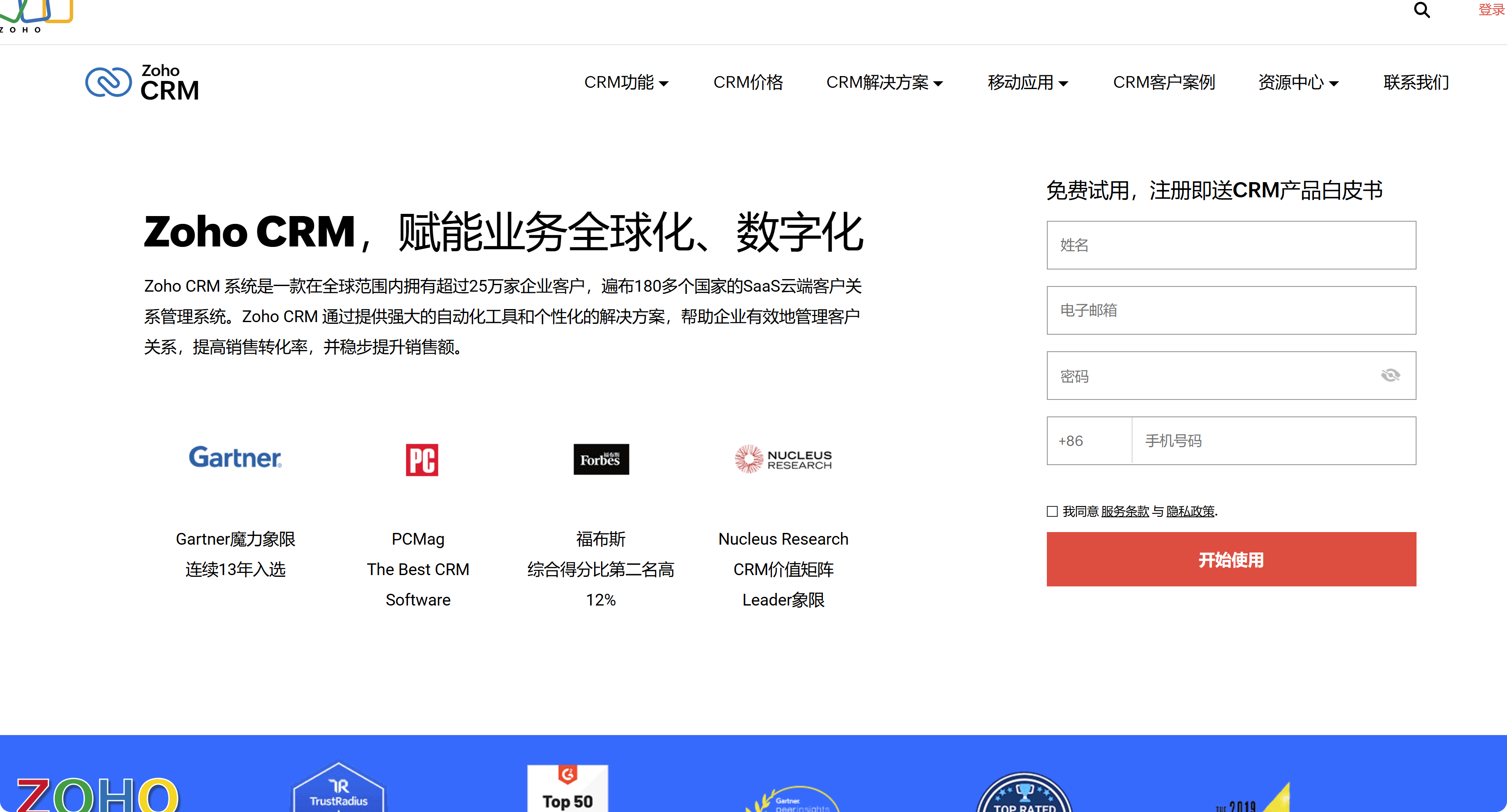Expand the CRM解决方案 dropdown menu

(x=884, y=83)
